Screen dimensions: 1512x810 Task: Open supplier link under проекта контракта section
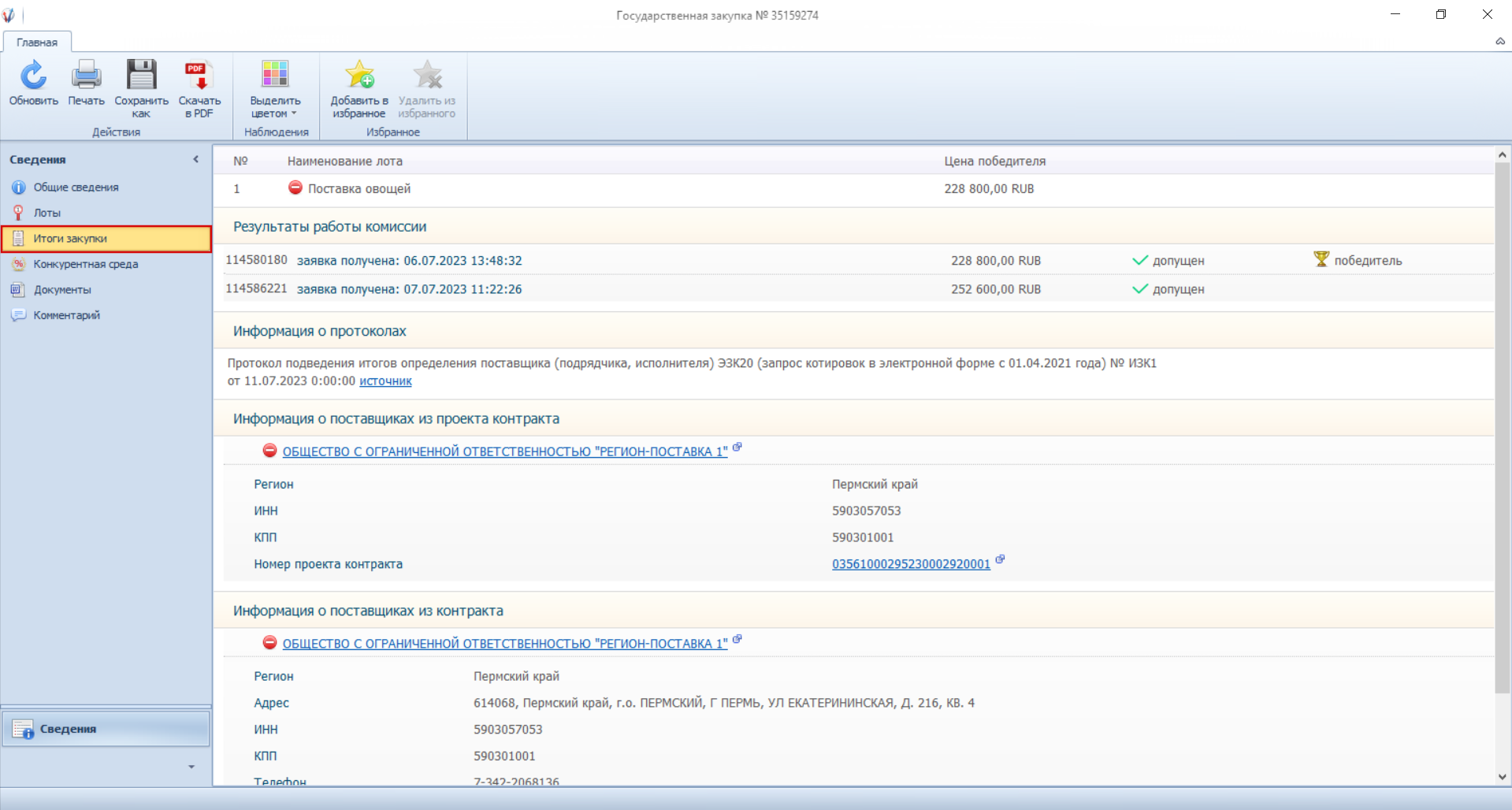pos(505,451)
